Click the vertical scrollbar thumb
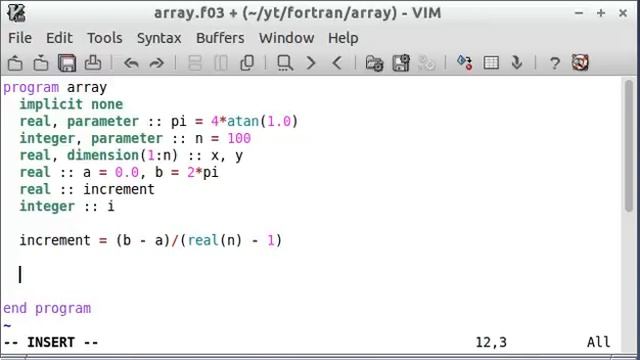The height and width of the screenshot is (360, 640). pos(629,146)
